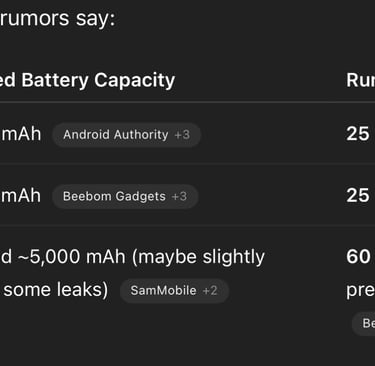
Task: Click the word Battery in the header
Action: pyautogui.click(x=55, y=81)
